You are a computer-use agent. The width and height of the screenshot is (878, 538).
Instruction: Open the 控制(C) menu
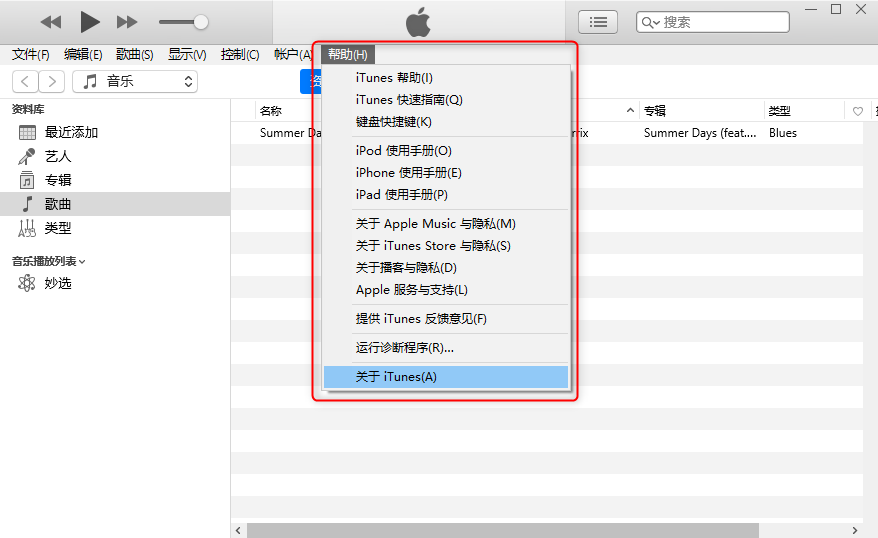pos(240,54)
